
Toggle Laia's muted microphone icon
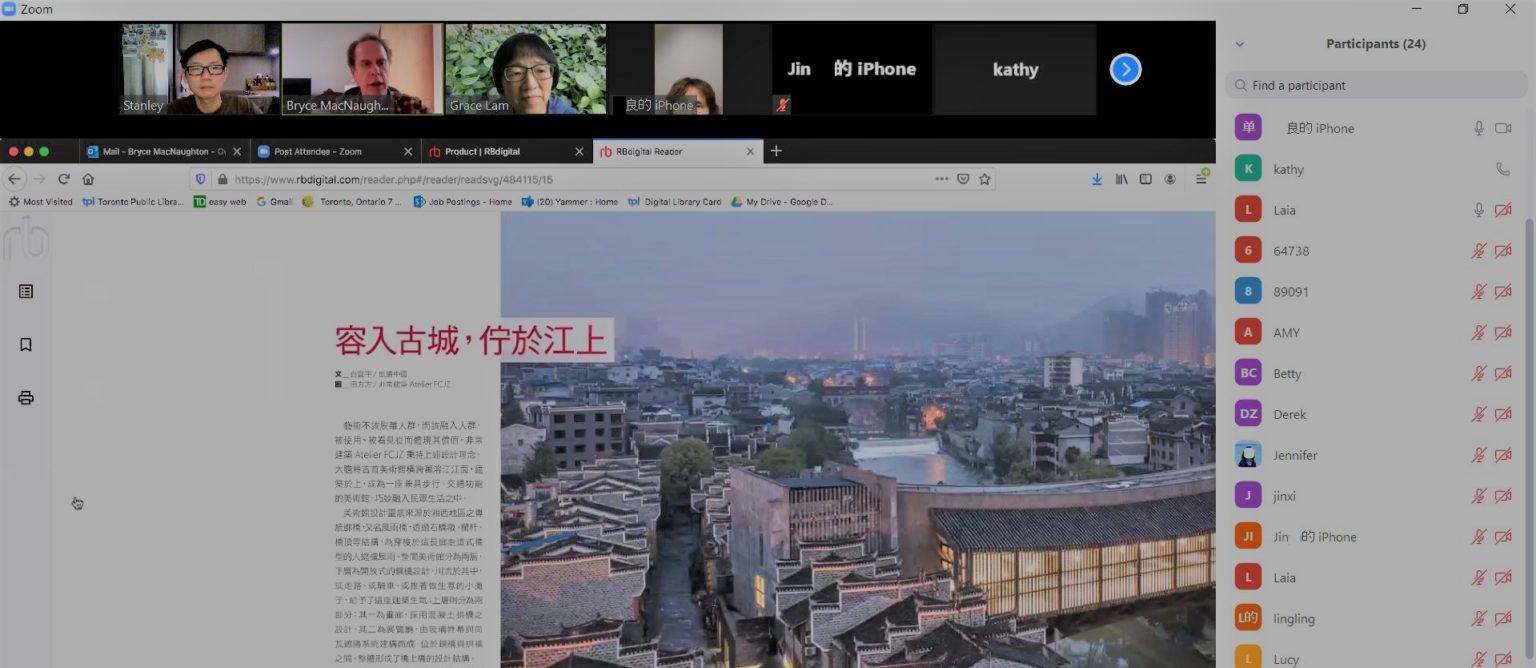[1478, 578]
